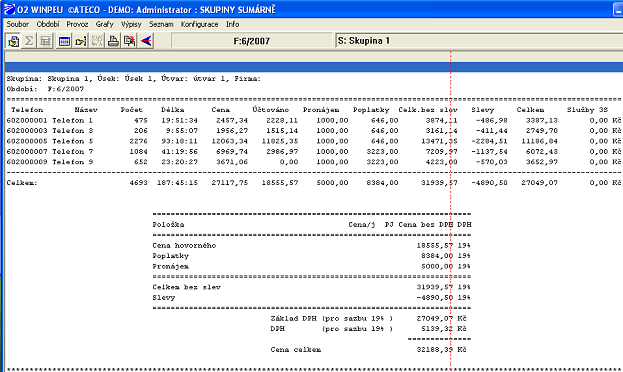Click the Délka column header

pos(173,110)
